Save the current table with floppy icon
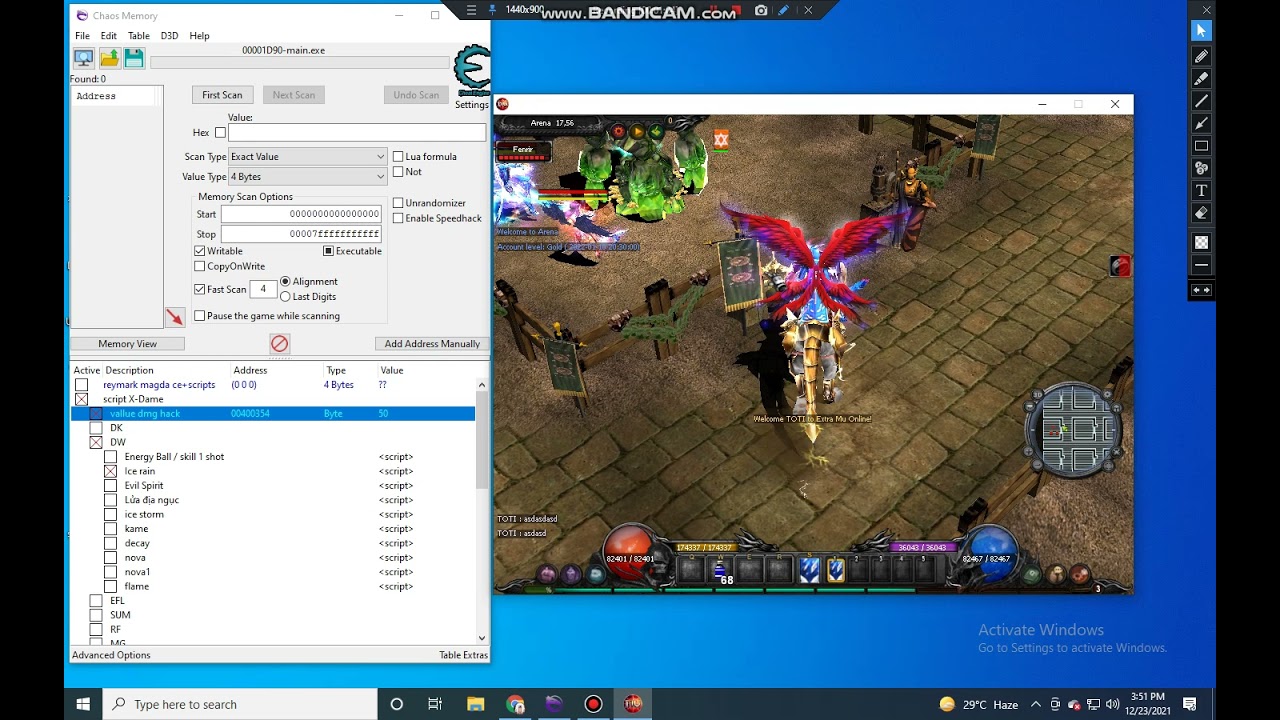The height and width of the screenshot is (720, 1280). pos(134,59)
